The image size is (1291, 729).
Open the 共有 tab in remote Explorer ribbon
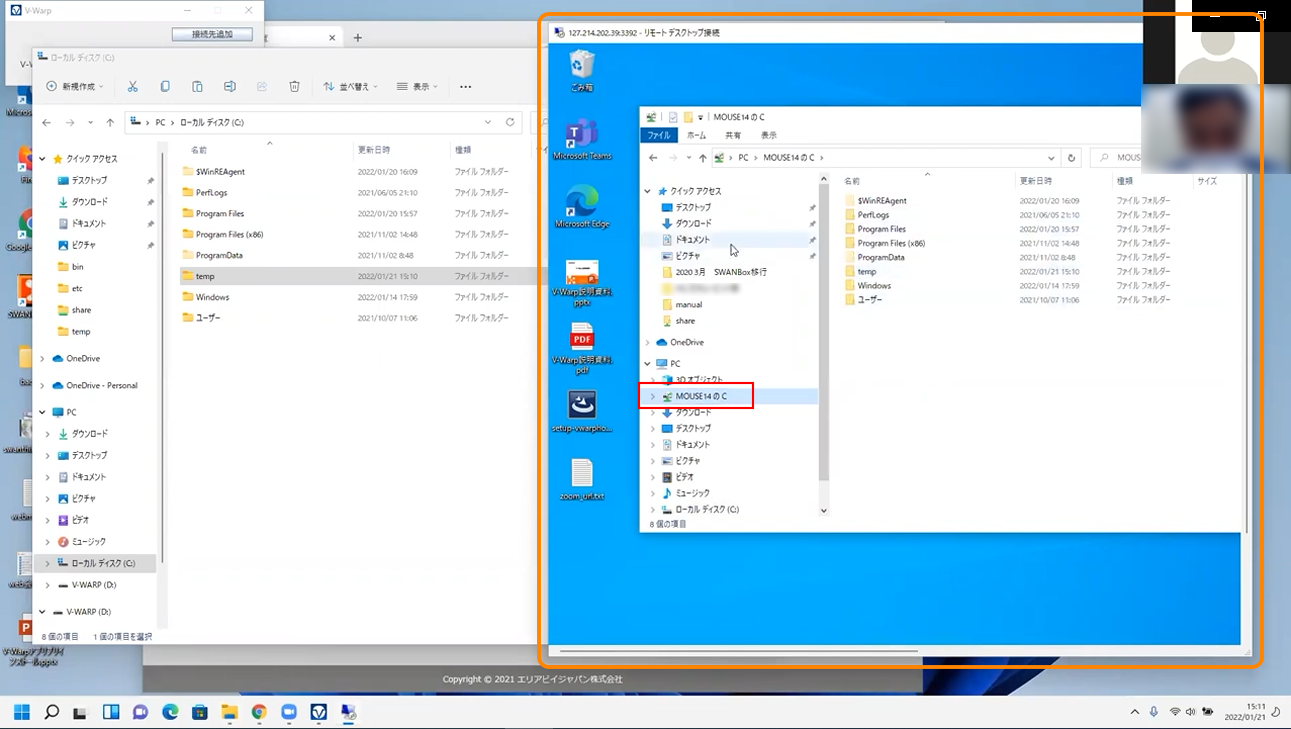click(733, 135)
